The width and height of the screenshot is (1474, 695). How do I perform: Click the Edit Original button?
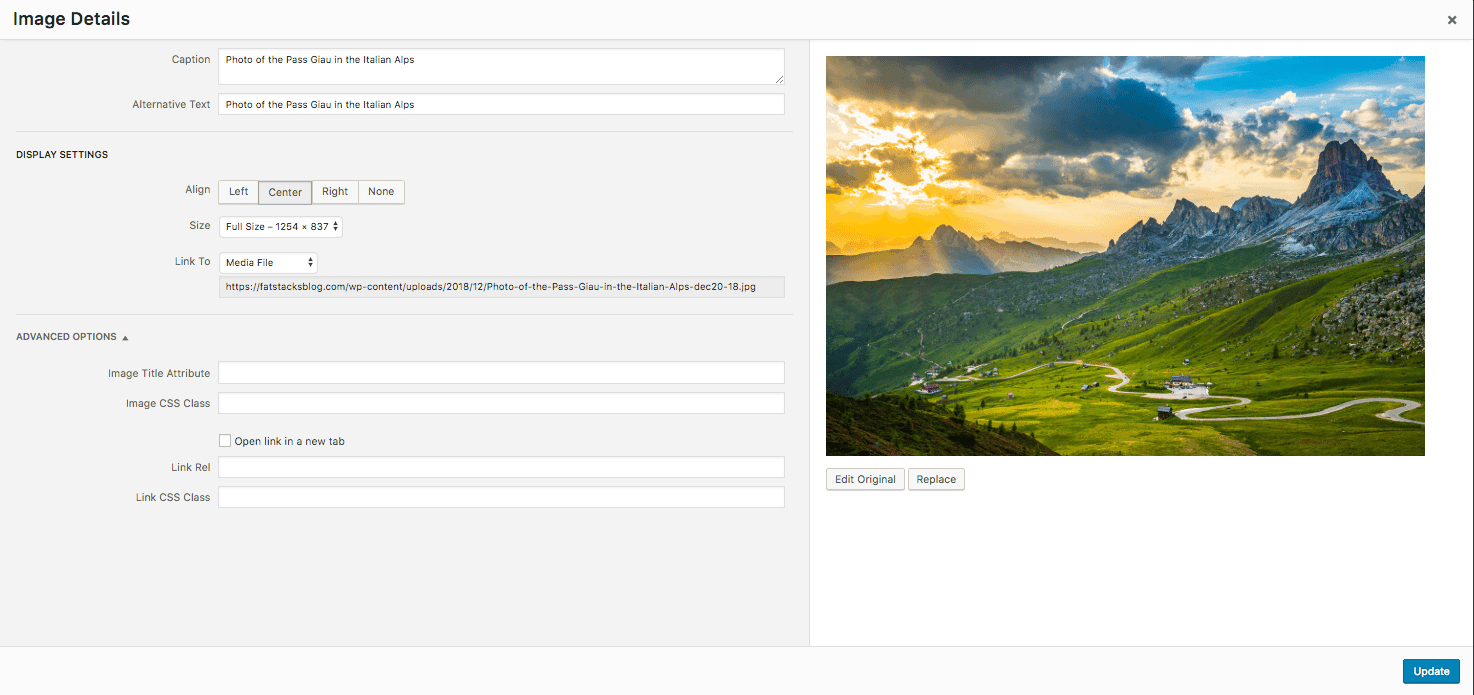865,480
